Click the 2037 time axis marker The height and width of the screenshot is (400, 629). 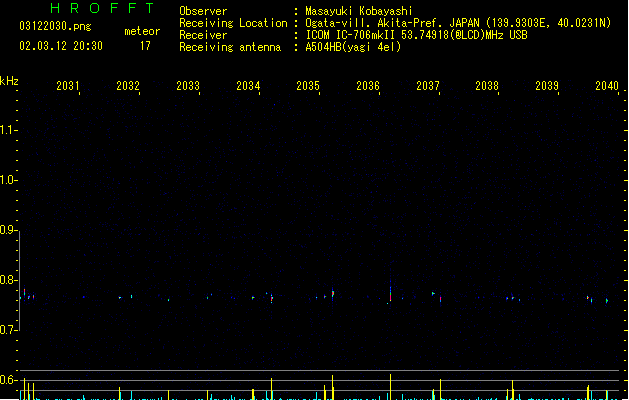tap(428, 86)
